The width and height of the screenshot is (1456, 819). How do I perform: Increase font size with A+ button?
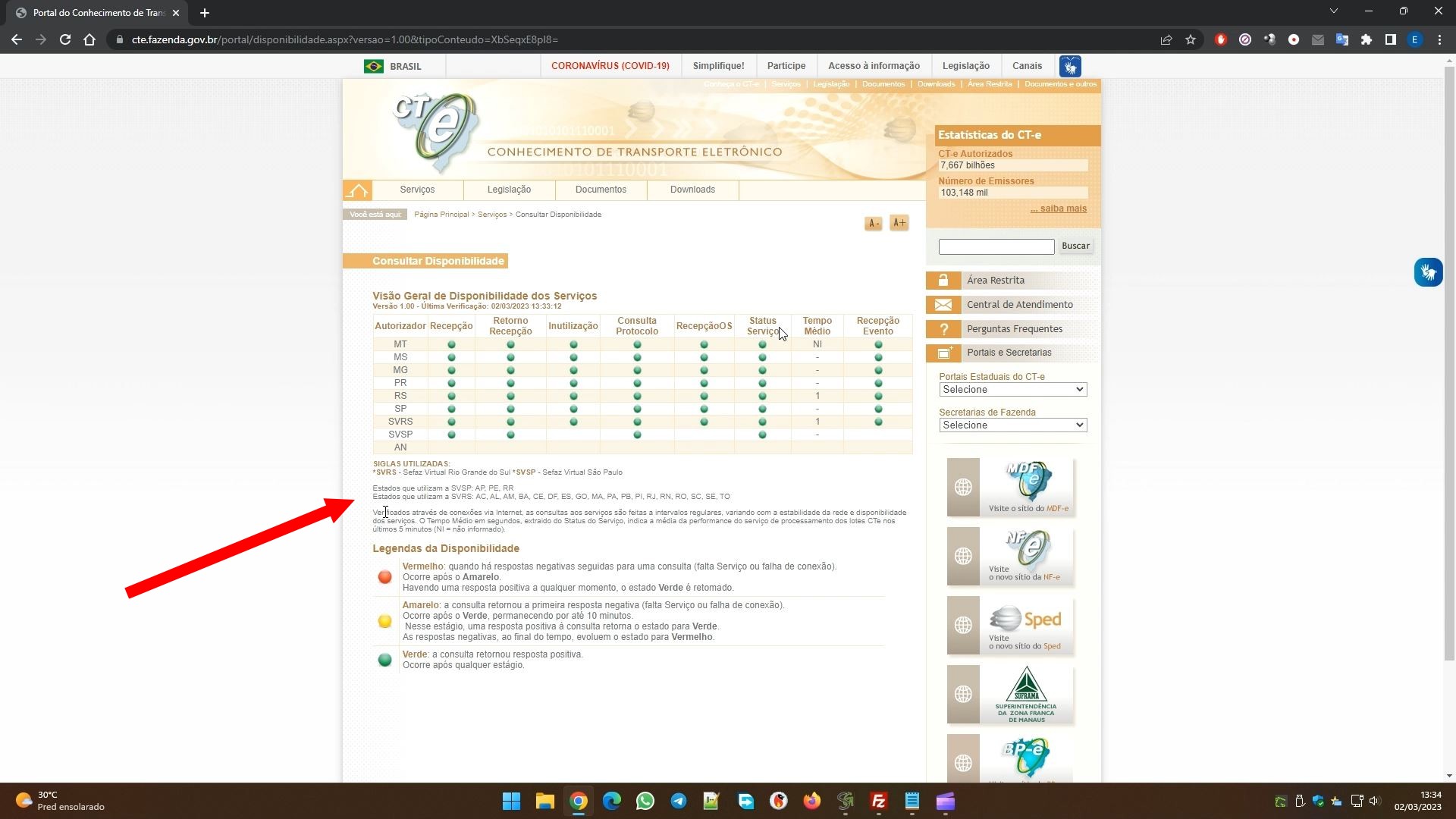[x=899, y=223]
